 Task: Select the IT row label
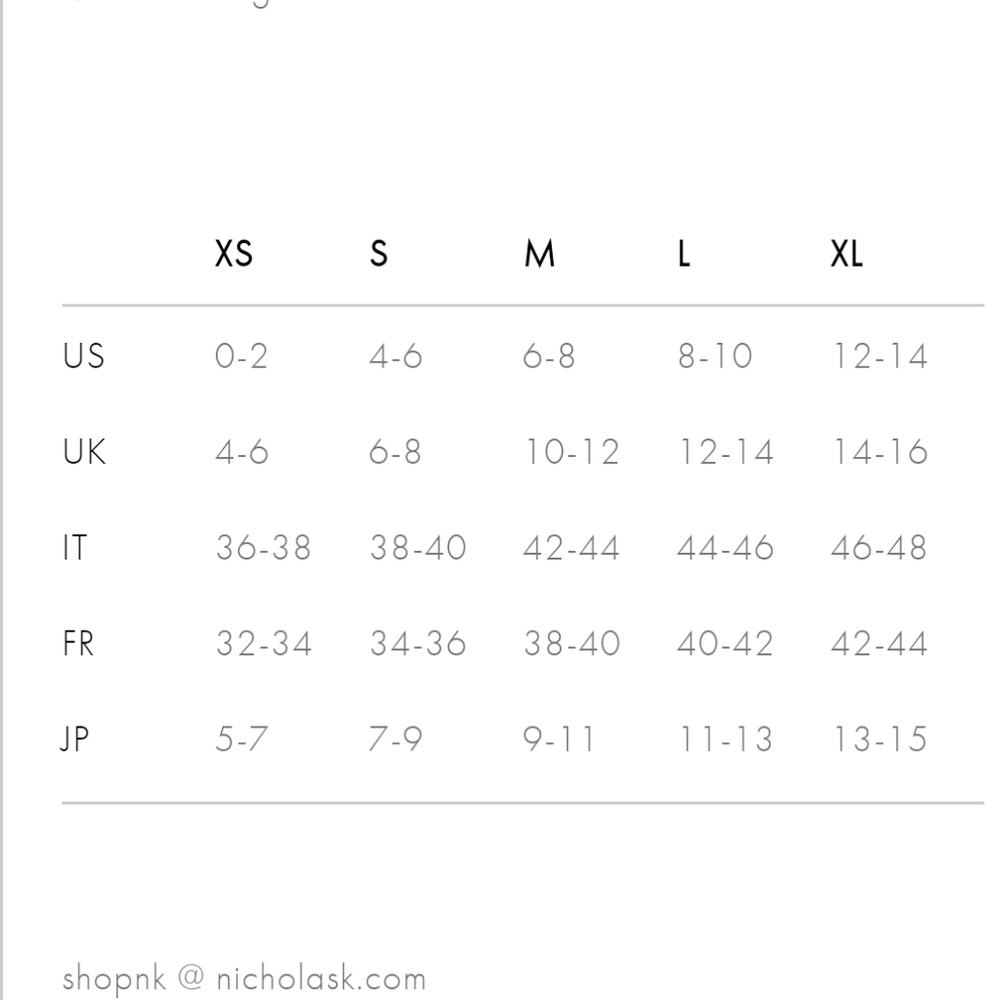(x=75, y=548)
